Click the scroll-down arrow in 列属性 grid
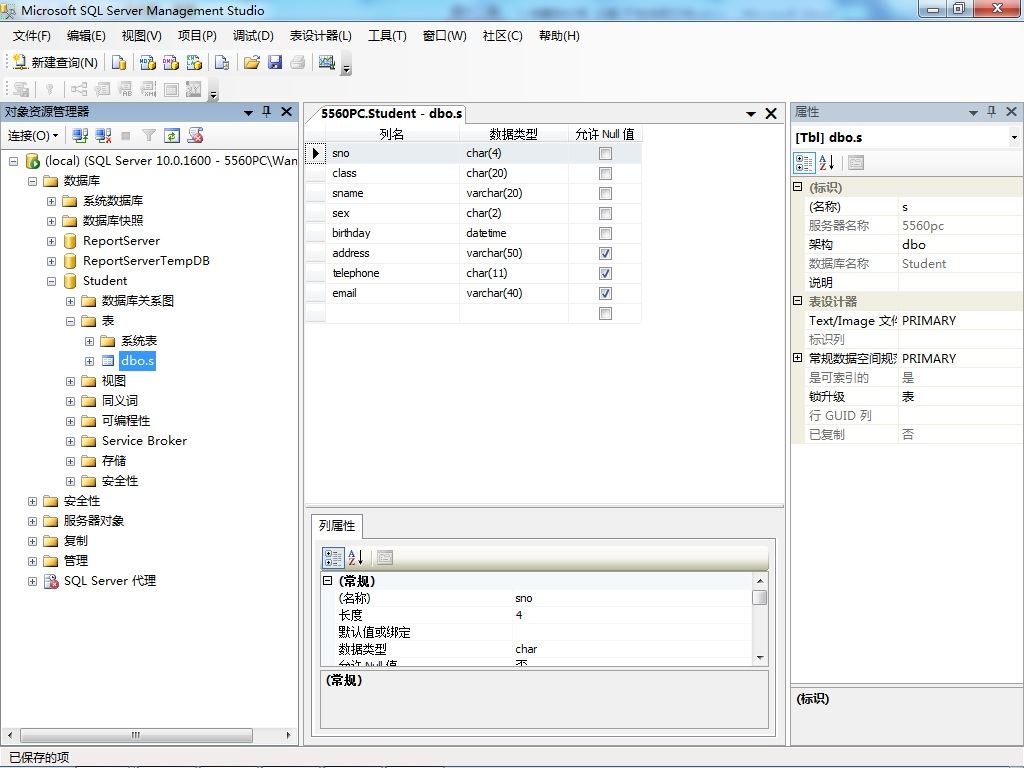This screenshot has height=768, width=1024. pos(760,658)
